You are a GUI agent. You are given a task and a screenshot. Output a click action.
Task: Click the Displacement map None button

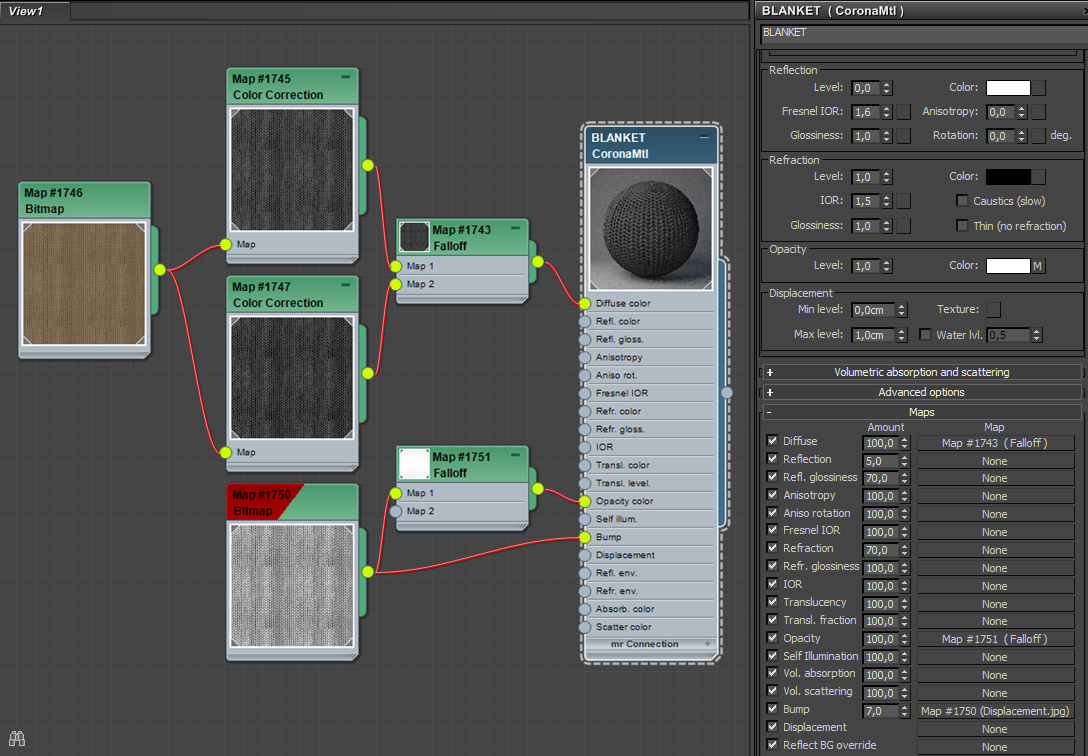pyautogui.click(x=995, y=729)
